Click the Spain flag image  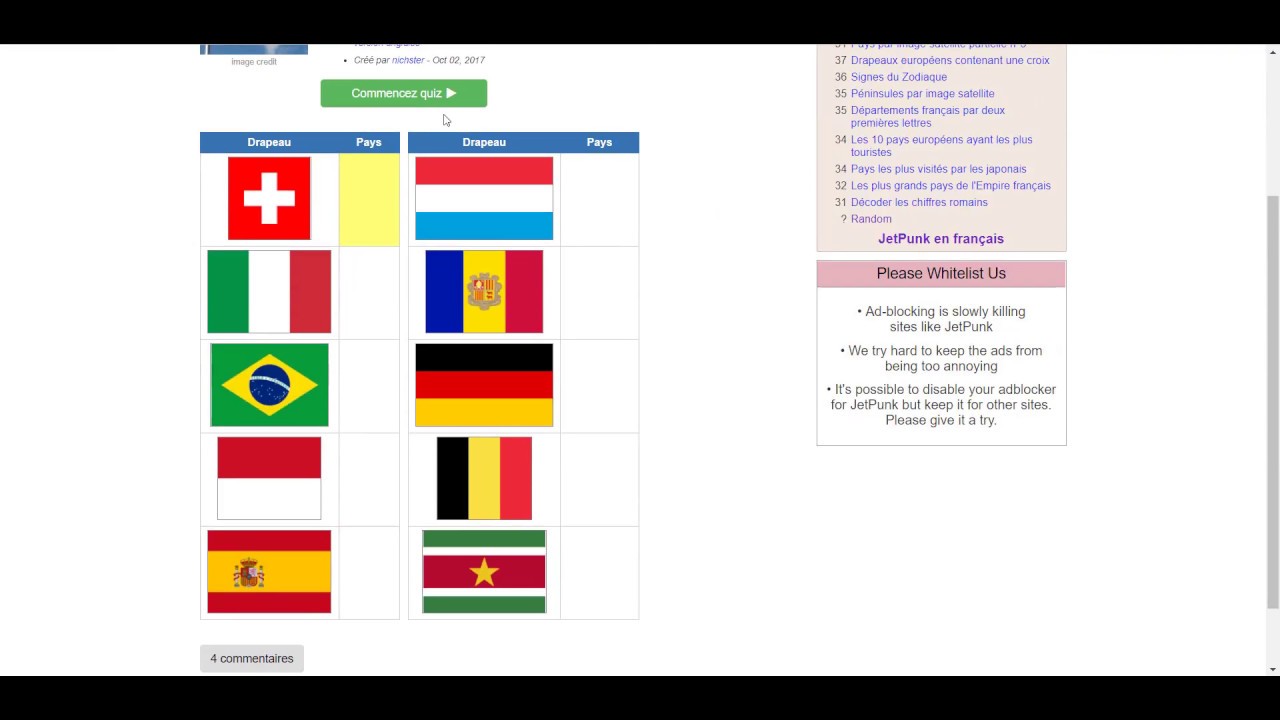coord(269,571)
